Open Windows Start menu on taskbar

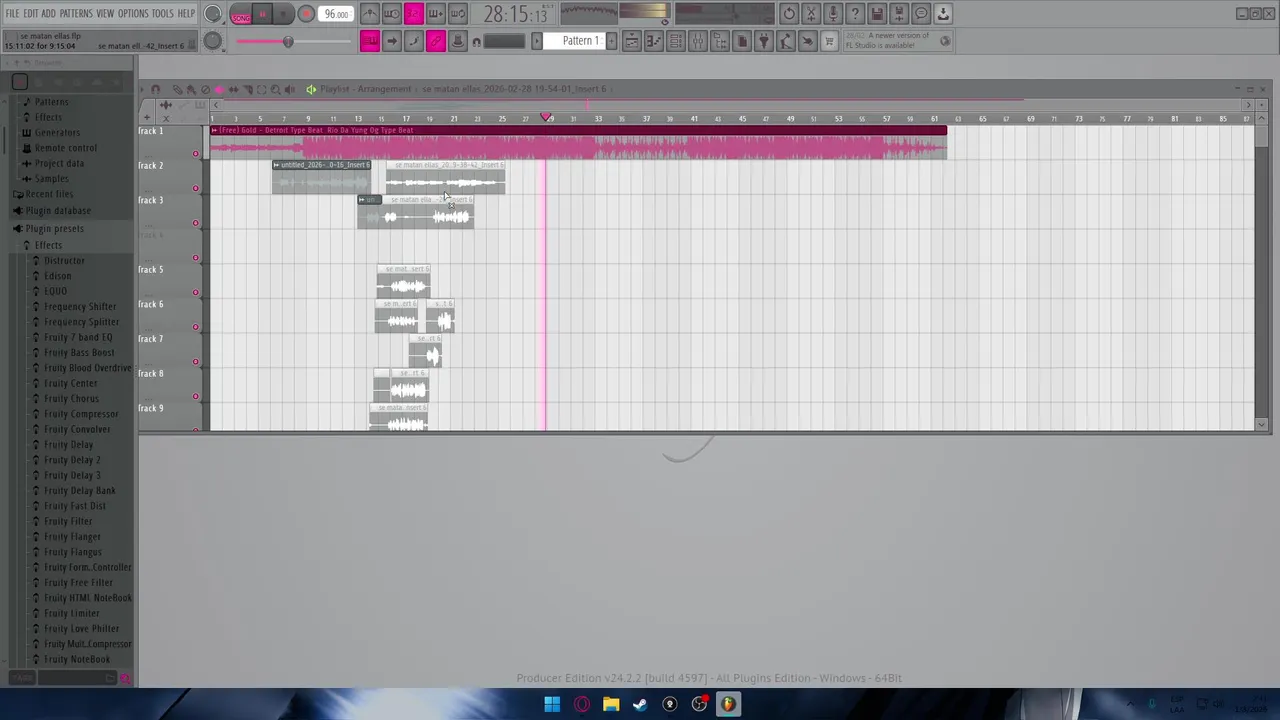click(x=552, y=704)
